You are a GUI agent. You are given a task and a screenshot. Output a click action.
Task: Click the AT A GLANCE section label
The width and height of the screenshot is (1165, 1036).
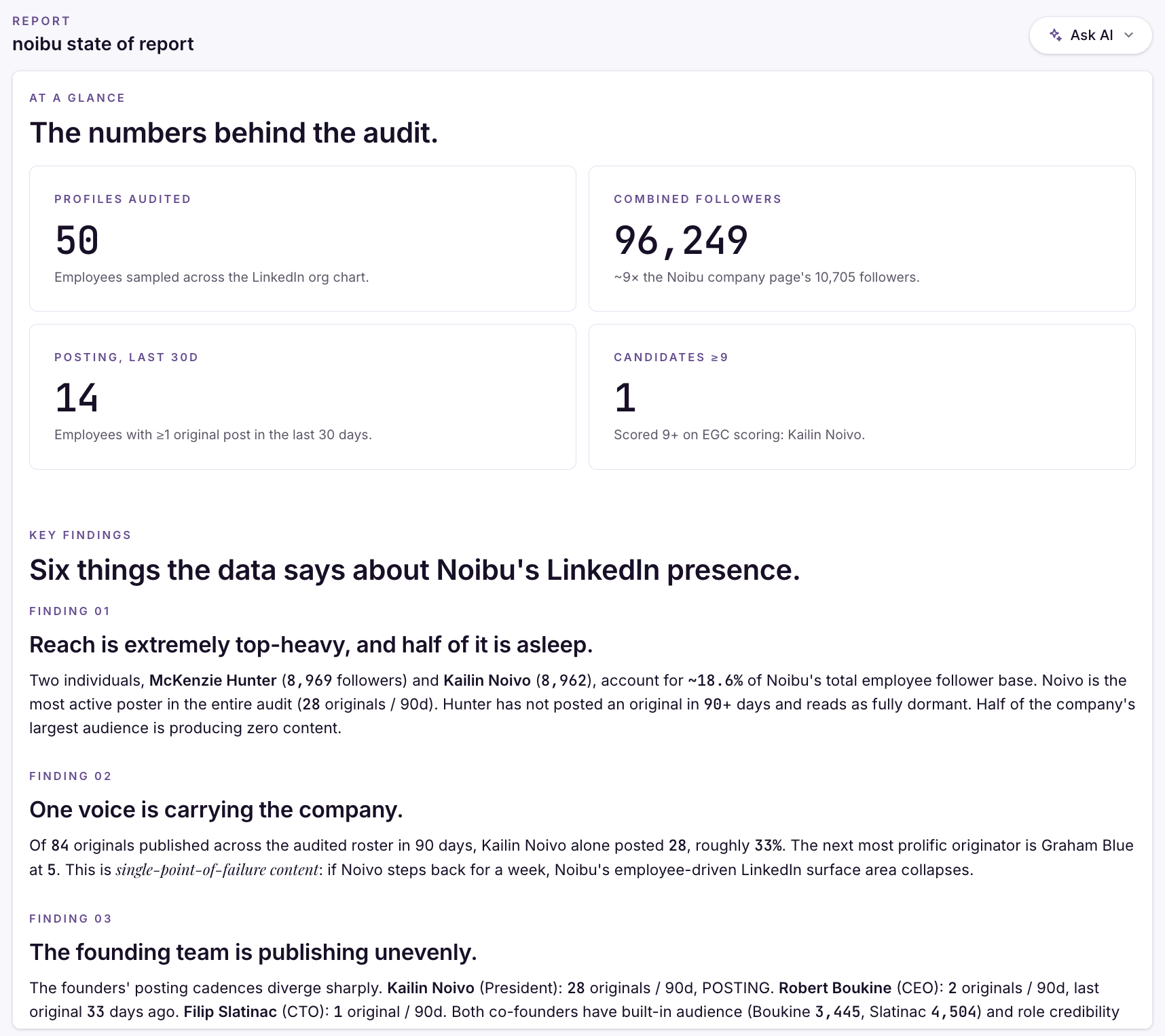[77, 98]
